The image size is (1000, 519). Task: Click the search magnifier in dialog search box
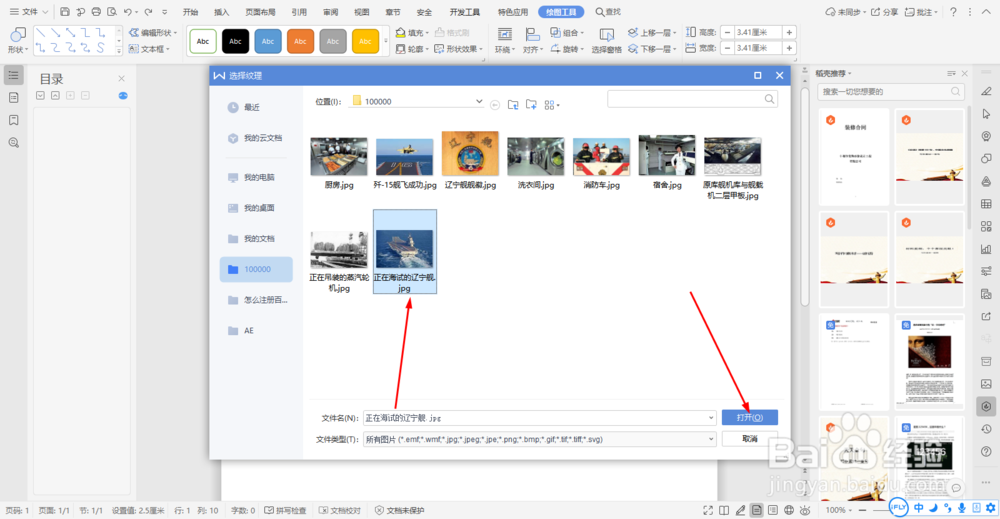[x=769, y=99]
